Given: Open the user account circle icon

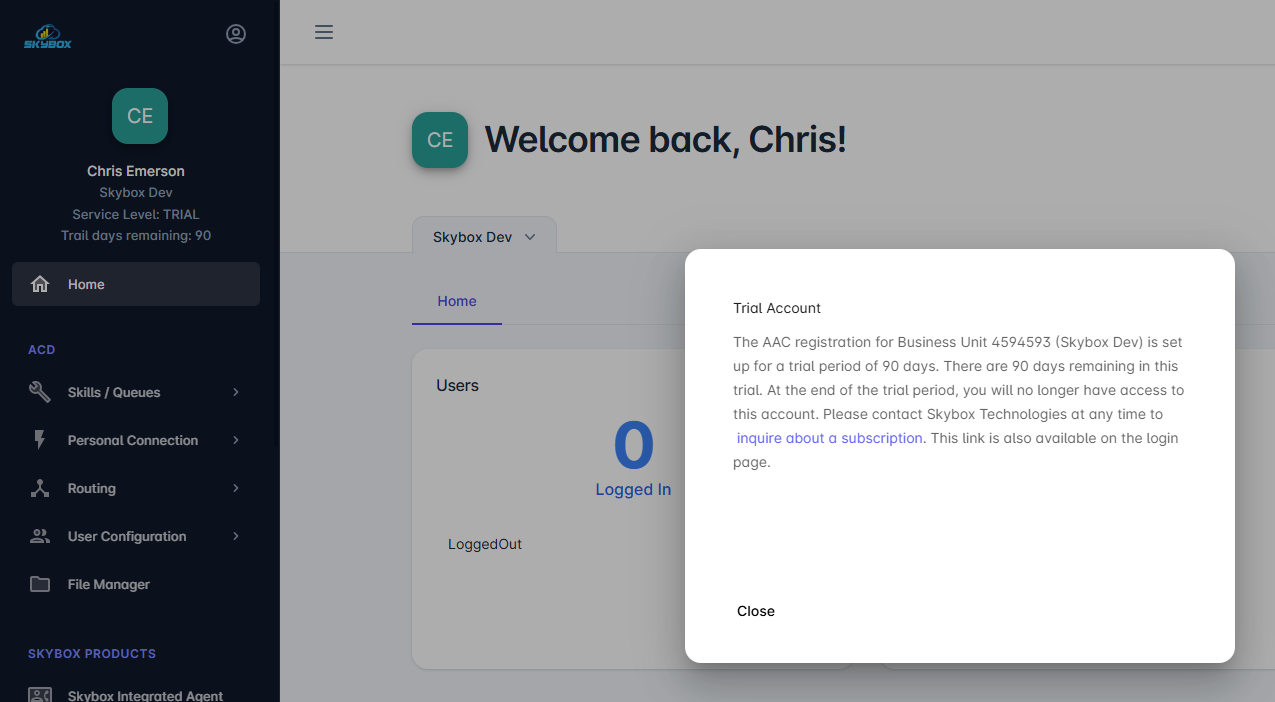Looking at the screenshot, I should click(x=236, y=34).
